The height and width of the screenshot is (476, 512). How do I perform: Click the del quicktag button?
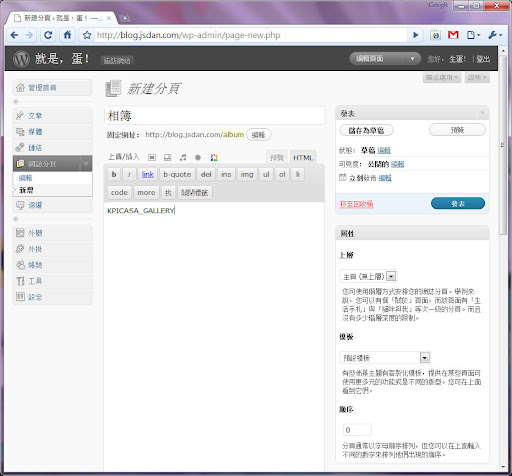tap(206, 174)
